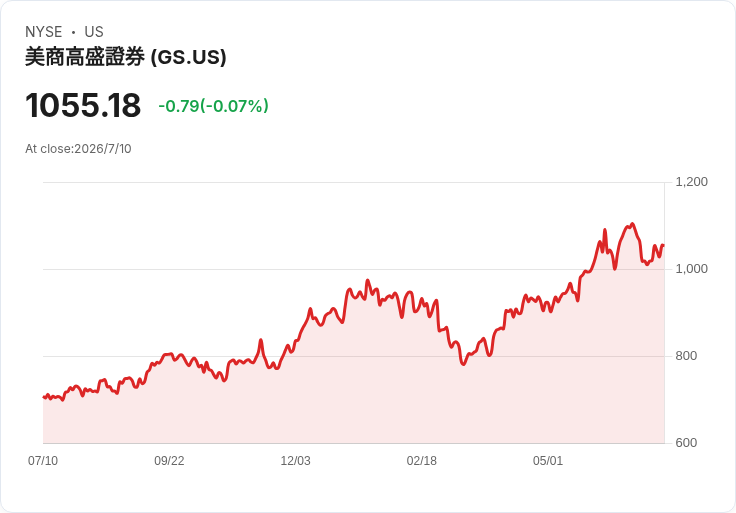
Task: Click the 1,200 y-axis price label
Action: (691, 182)
